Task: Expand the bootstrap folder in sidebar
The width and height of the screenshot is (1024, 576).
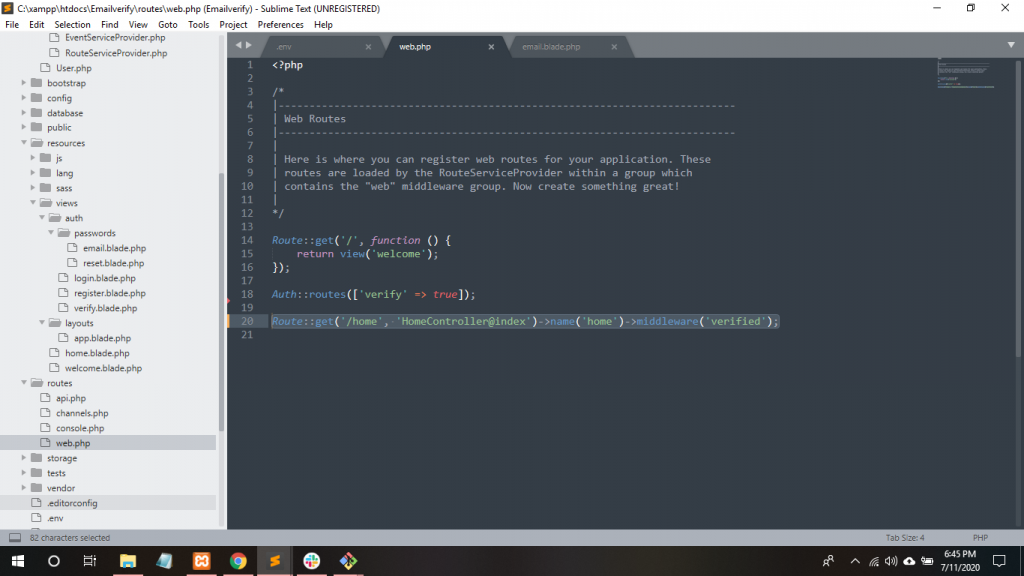Action: [x=24, y=83]
